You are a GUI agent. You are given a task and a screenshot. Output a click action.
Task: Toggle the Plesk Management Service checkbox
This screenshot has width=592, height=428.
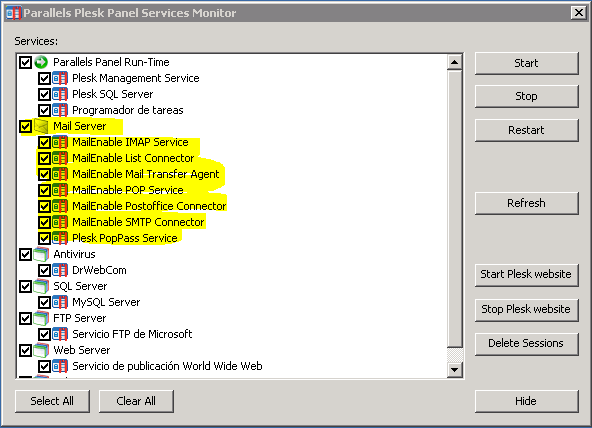[44, 78]
